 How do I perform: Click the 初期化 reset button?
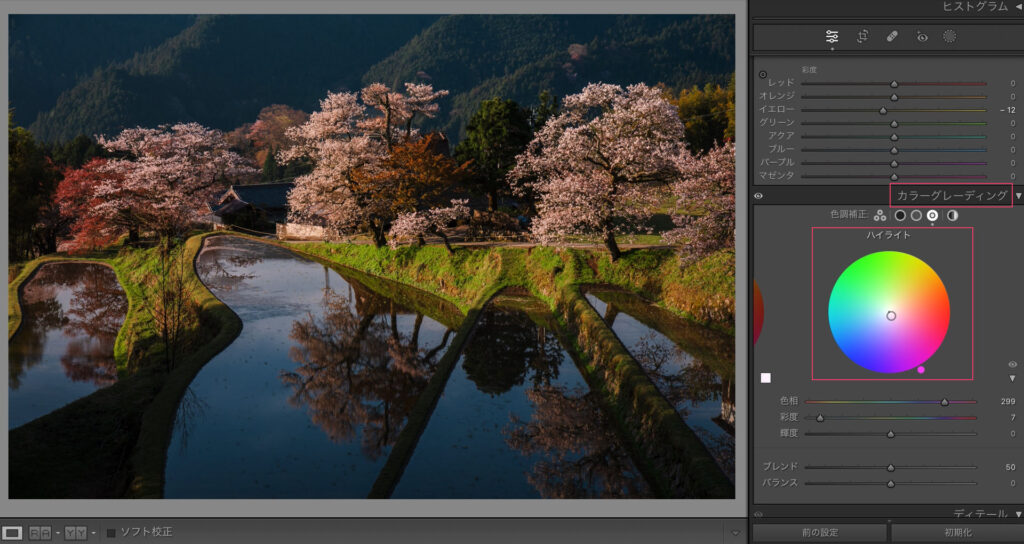pyautogui.click(x=956, y=533)
